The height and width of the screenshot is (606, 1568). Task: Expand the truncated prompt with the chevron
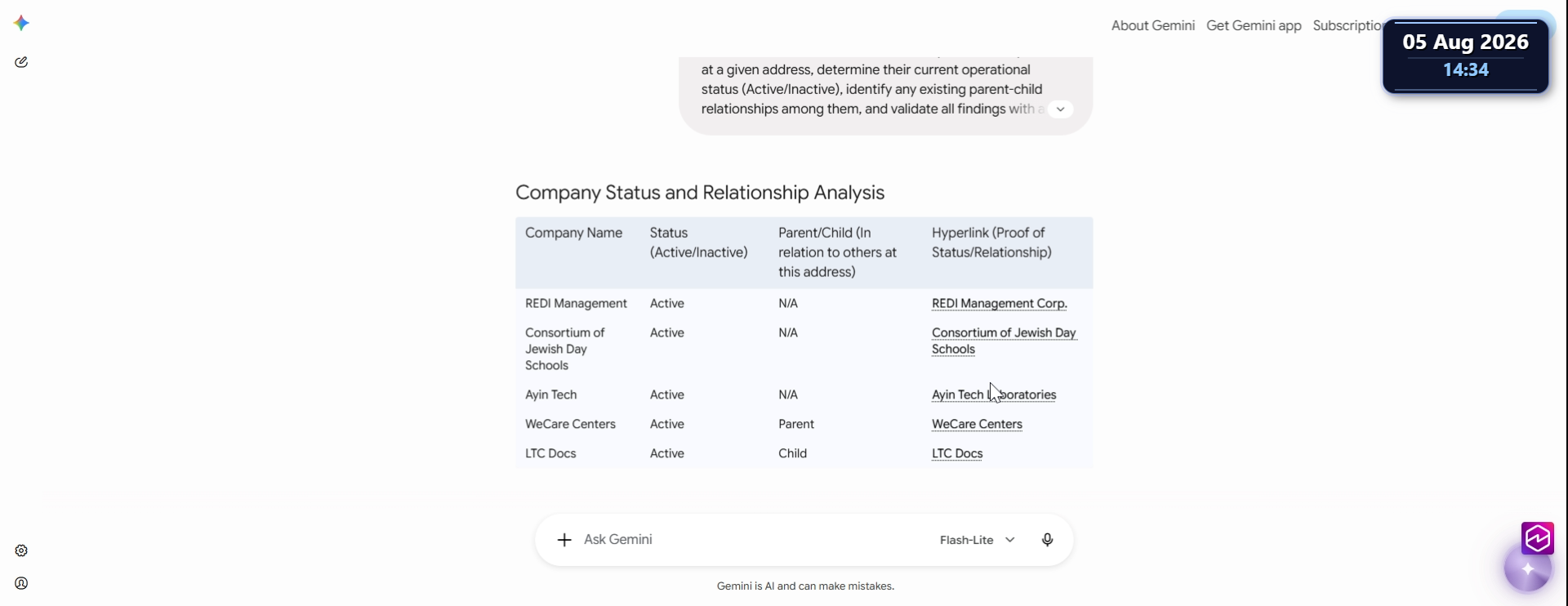pyautogui.click(x=1060, y=109)
